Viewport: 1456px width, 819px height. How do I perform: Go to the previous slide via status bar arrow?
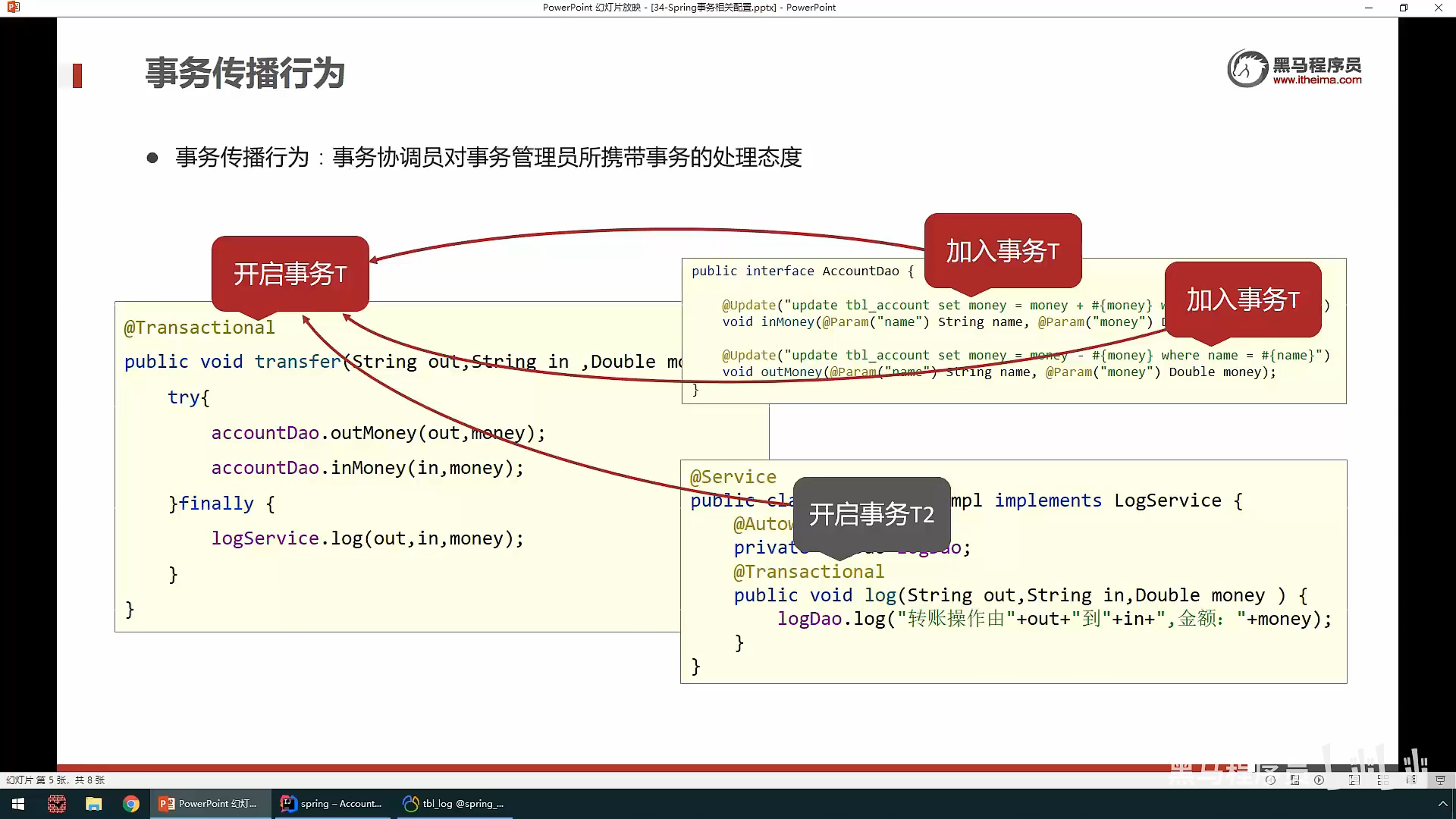tap(1270, 780)
